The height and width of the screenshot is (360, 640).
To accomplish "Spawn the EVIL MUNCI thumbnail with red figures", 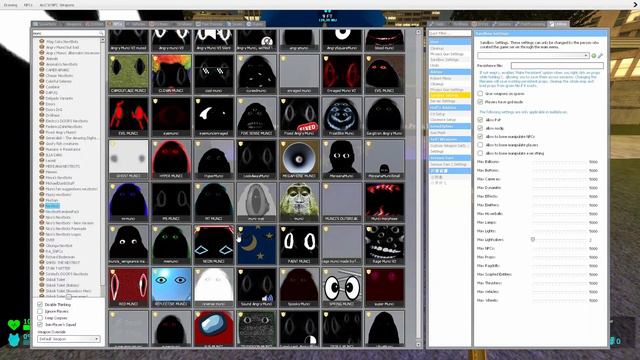I will pyautogui.click(x=129, y=117).
